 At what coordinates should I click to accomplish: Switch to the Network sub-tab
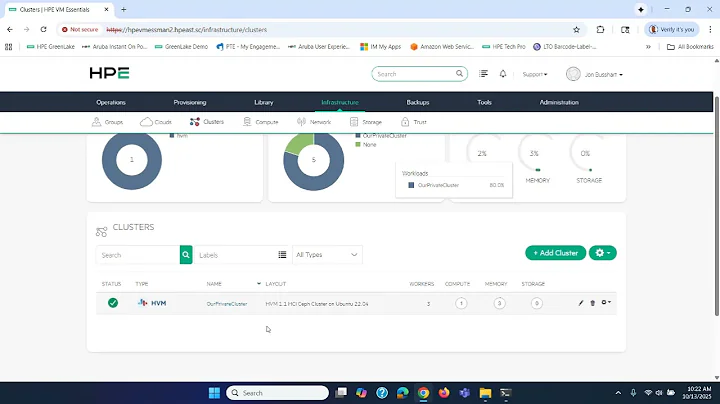314,122
